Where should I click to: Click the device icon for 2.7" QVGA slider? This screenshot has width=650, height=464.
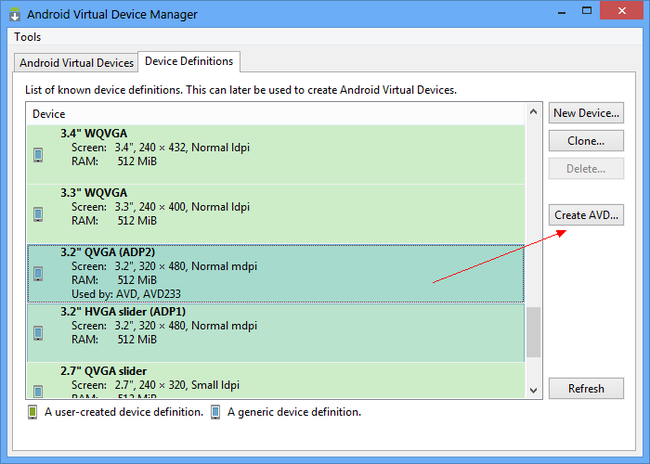38,391
